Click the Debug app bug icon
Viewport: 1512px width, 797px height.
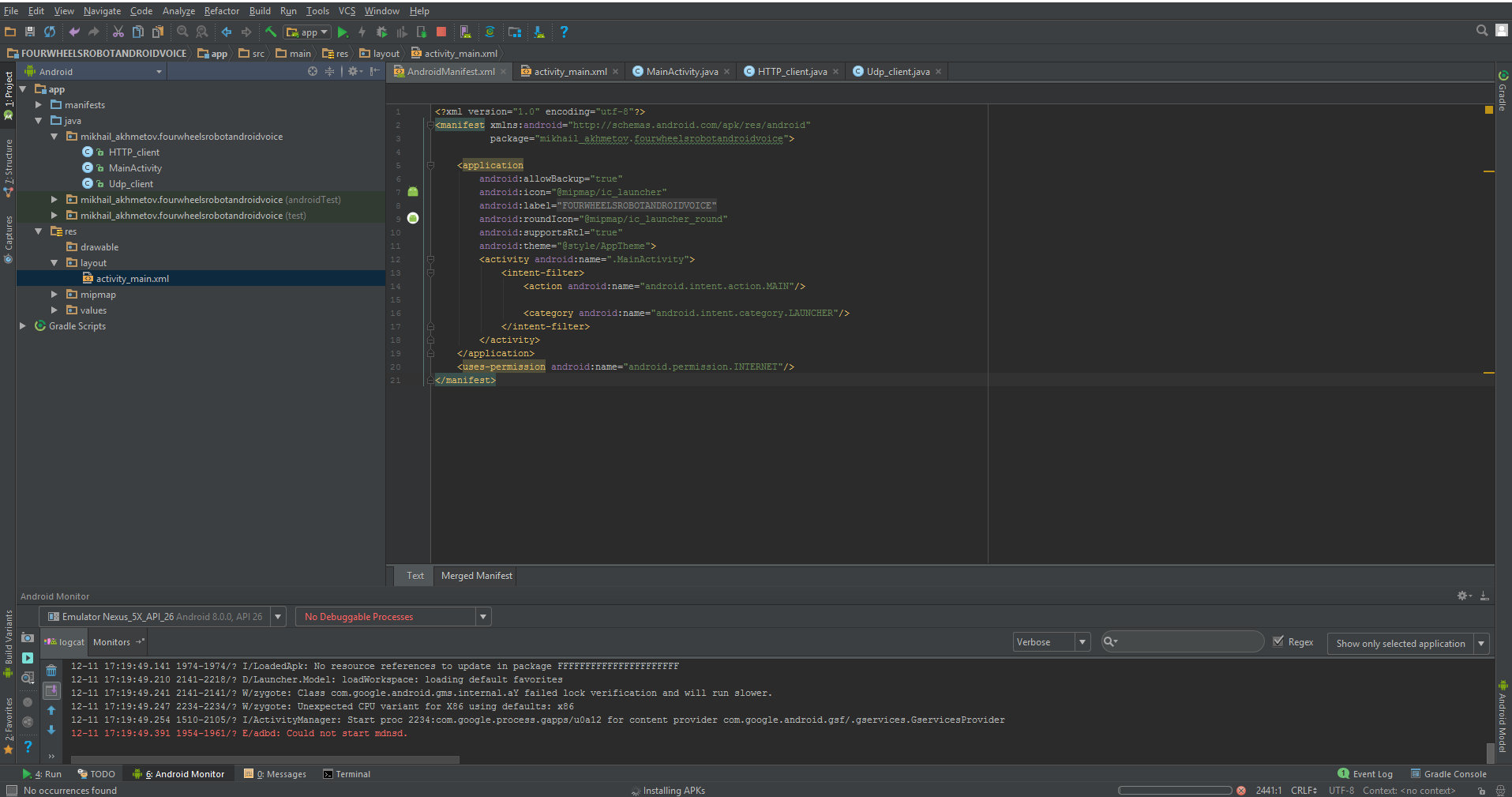[382, 32]
